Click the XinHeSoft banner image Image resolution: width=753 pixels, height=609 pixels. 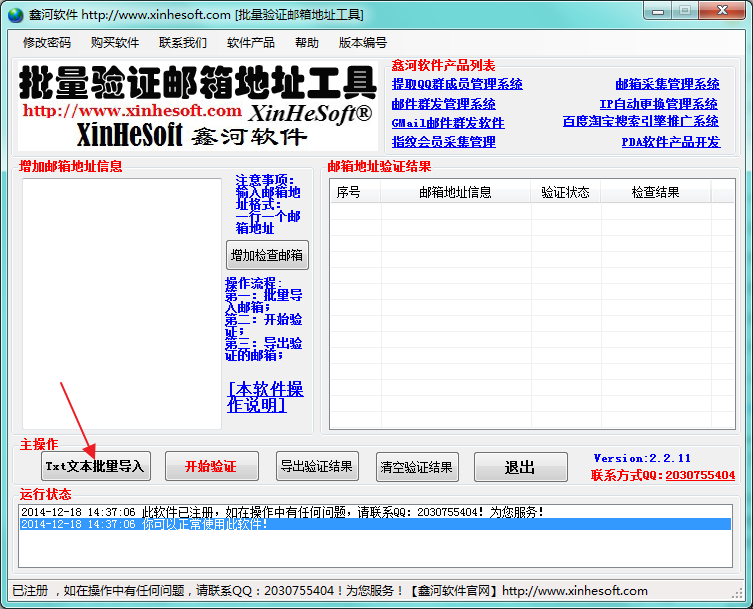click(x=197, y=106)
